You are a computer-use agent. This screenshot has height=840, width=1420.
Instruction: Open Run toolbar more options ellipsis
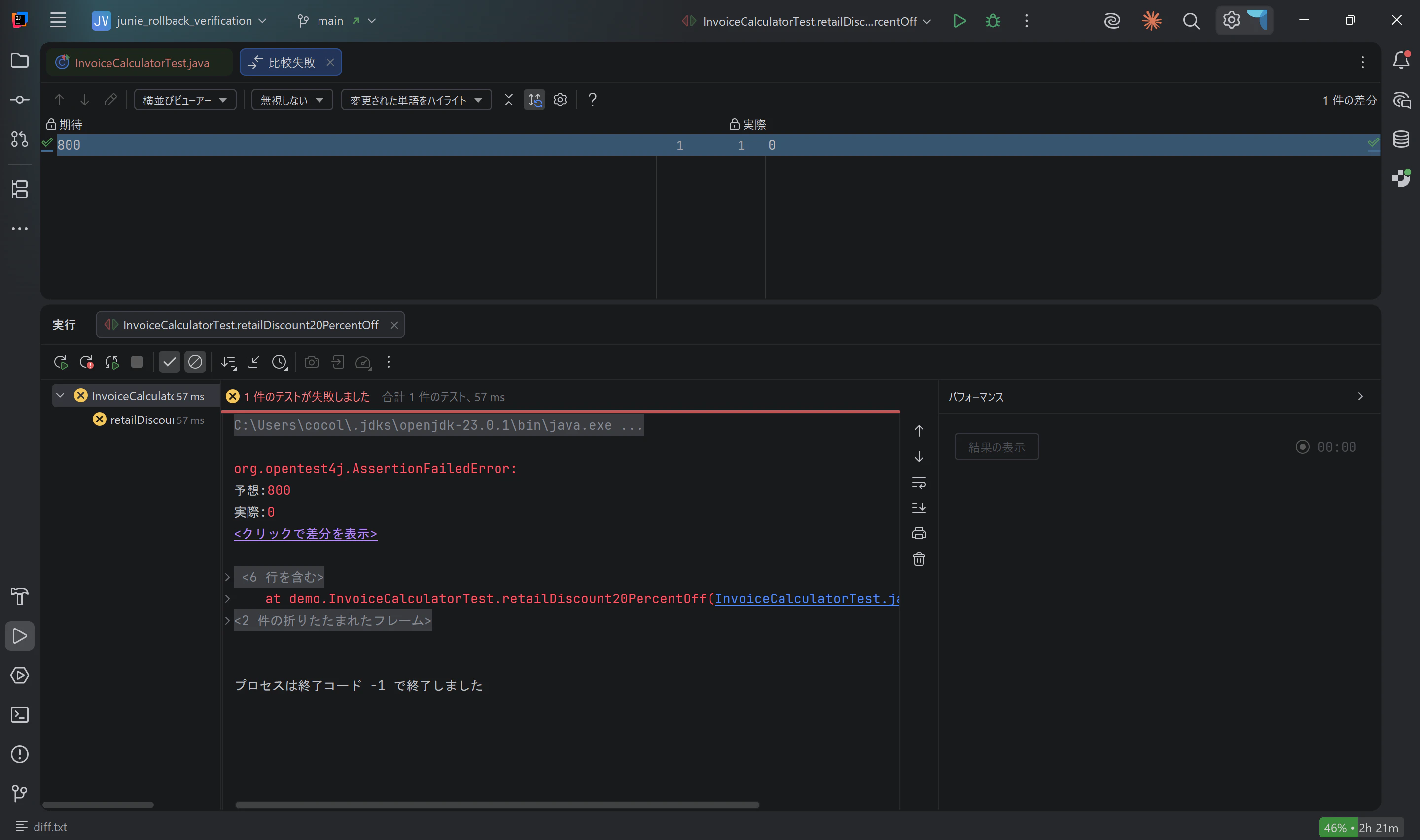[x=388, y=362]
